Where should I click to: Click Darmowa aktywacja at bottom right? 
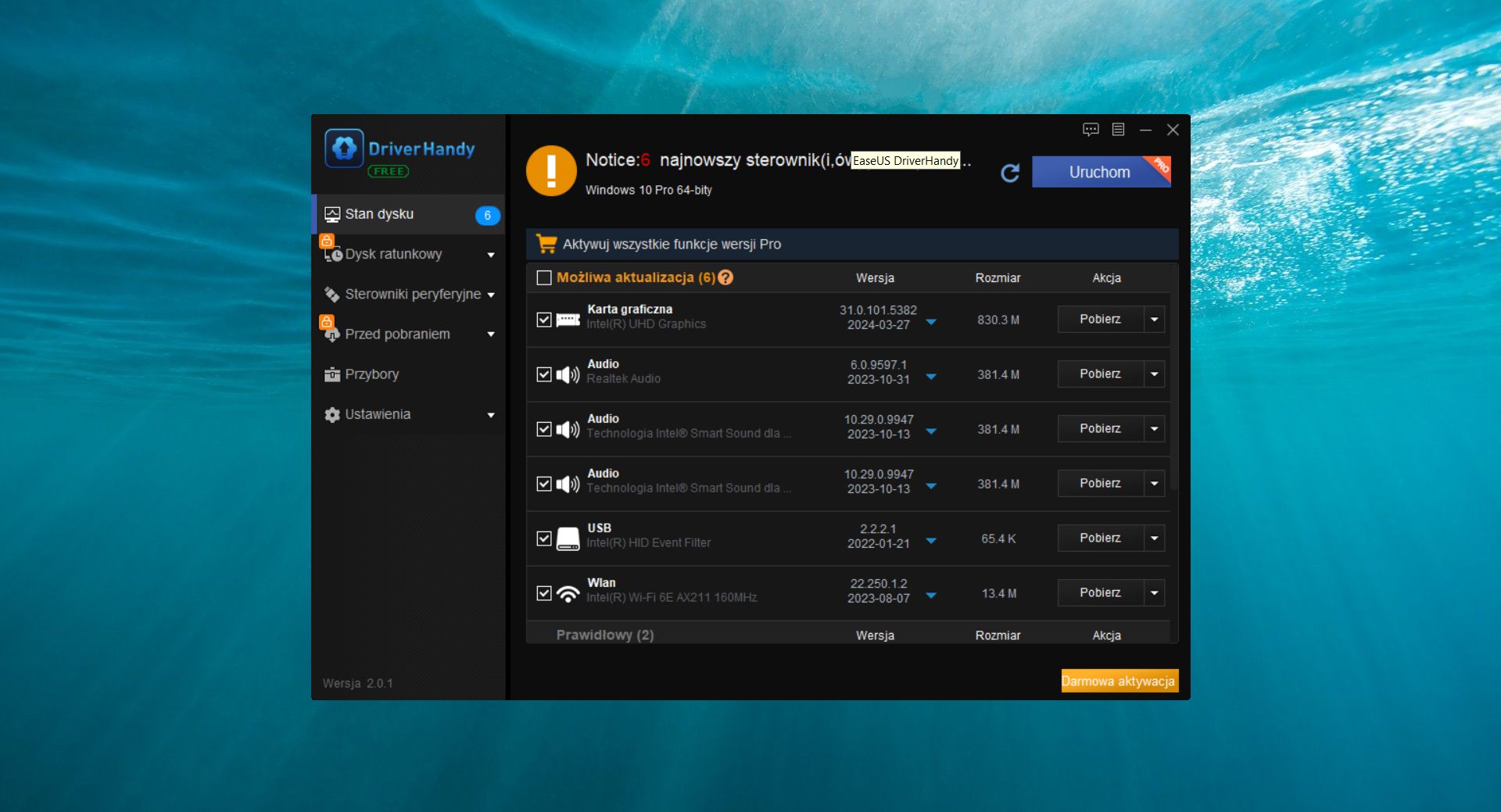click(1119, 681)
